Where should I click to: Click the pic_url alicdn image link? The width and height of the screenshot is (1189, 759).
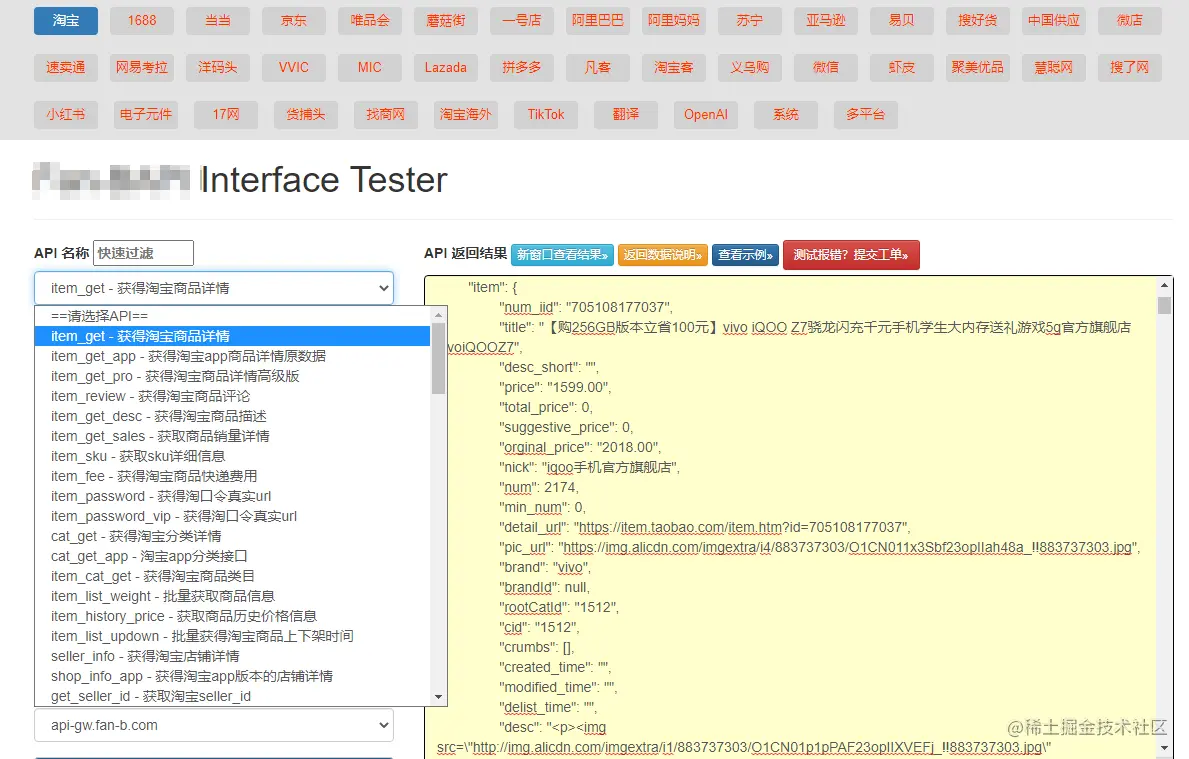click(848, 547)
